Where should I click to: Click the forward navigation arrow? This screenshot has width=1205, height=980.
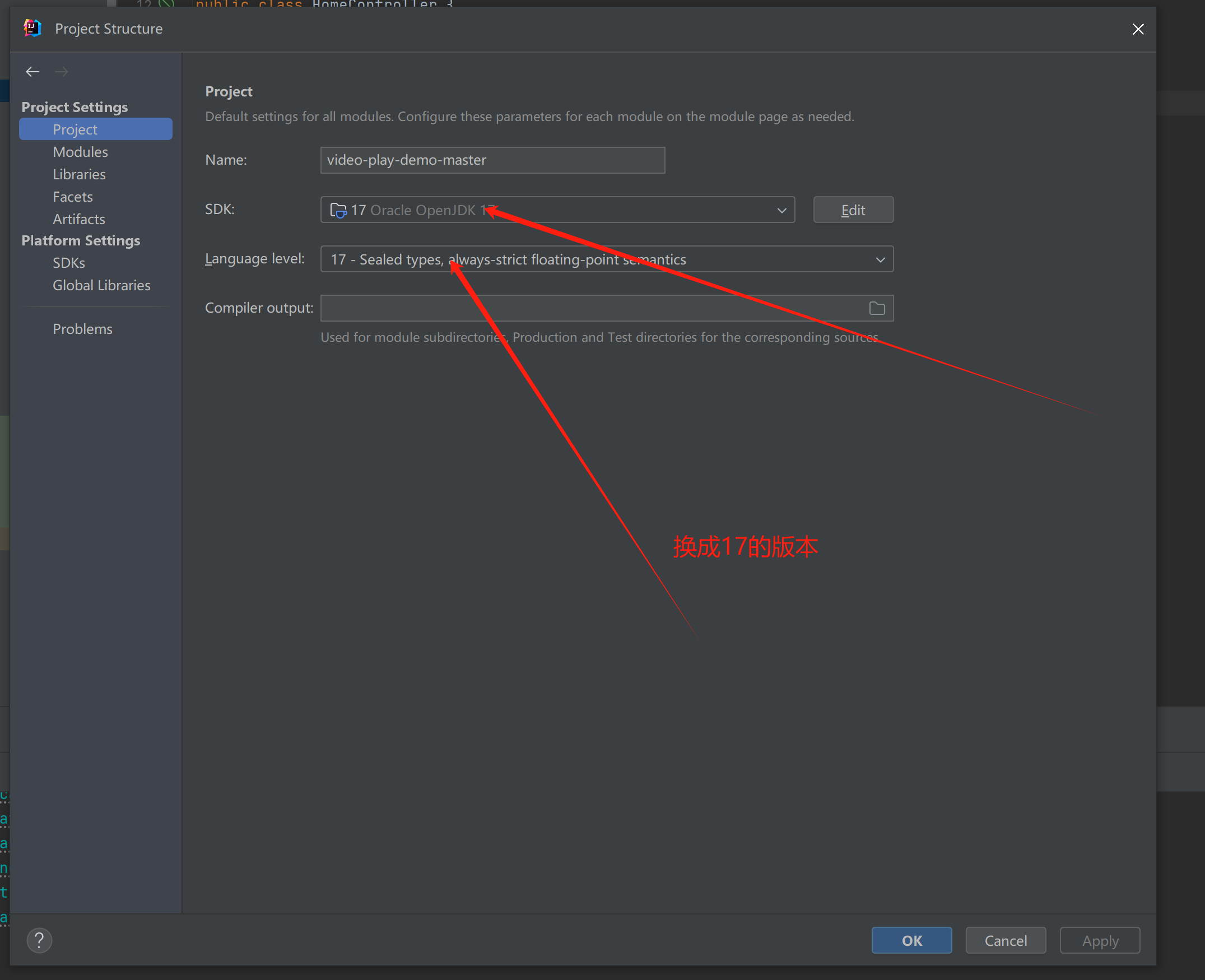pyautogui.click(x=62, y=72)
